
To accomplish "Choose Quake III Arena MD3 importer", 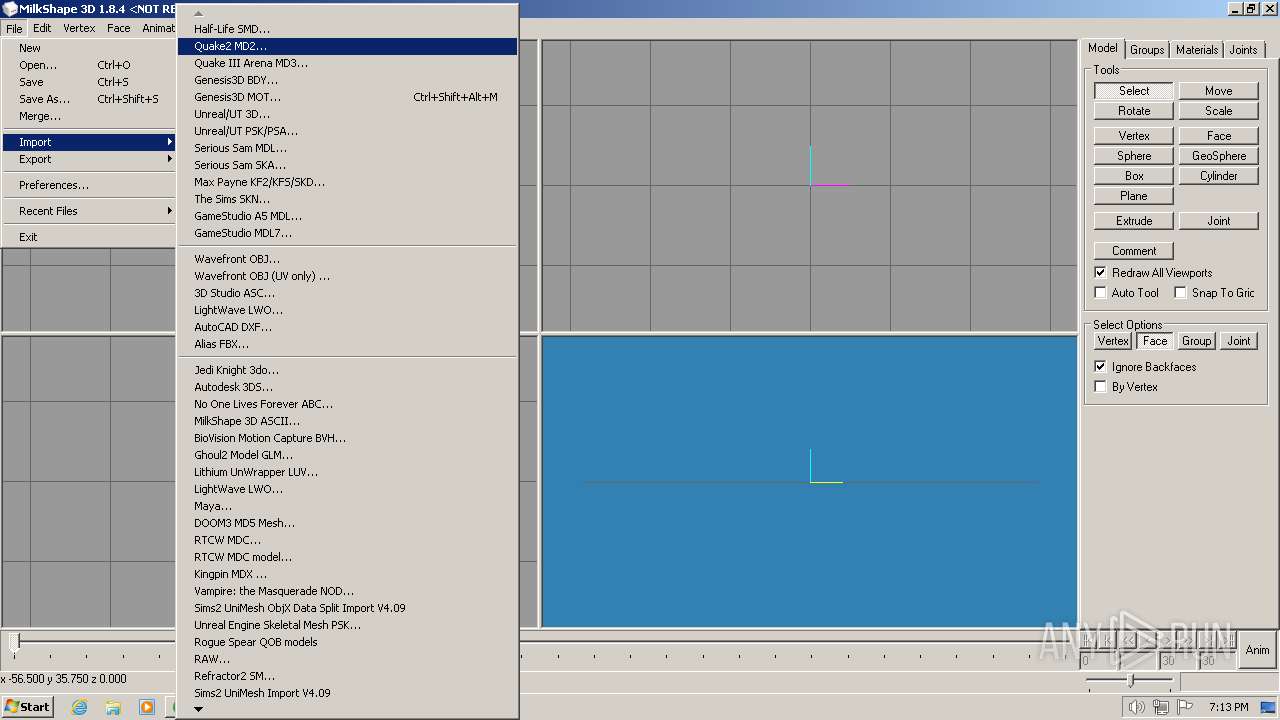I will (x=347, y=63).
